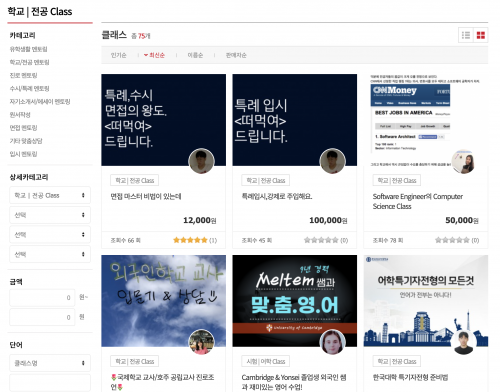This screenshot has height=392, width=500.
Task: Click the 100,000원 price text
Action: (328, 220)
